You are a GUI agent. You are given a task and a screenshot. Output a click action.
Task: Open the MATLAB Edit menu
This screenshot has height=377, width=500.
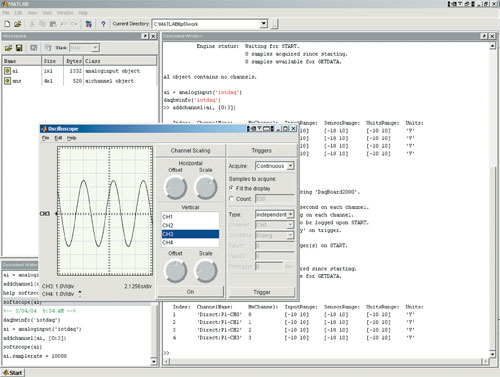pos(18,13)
